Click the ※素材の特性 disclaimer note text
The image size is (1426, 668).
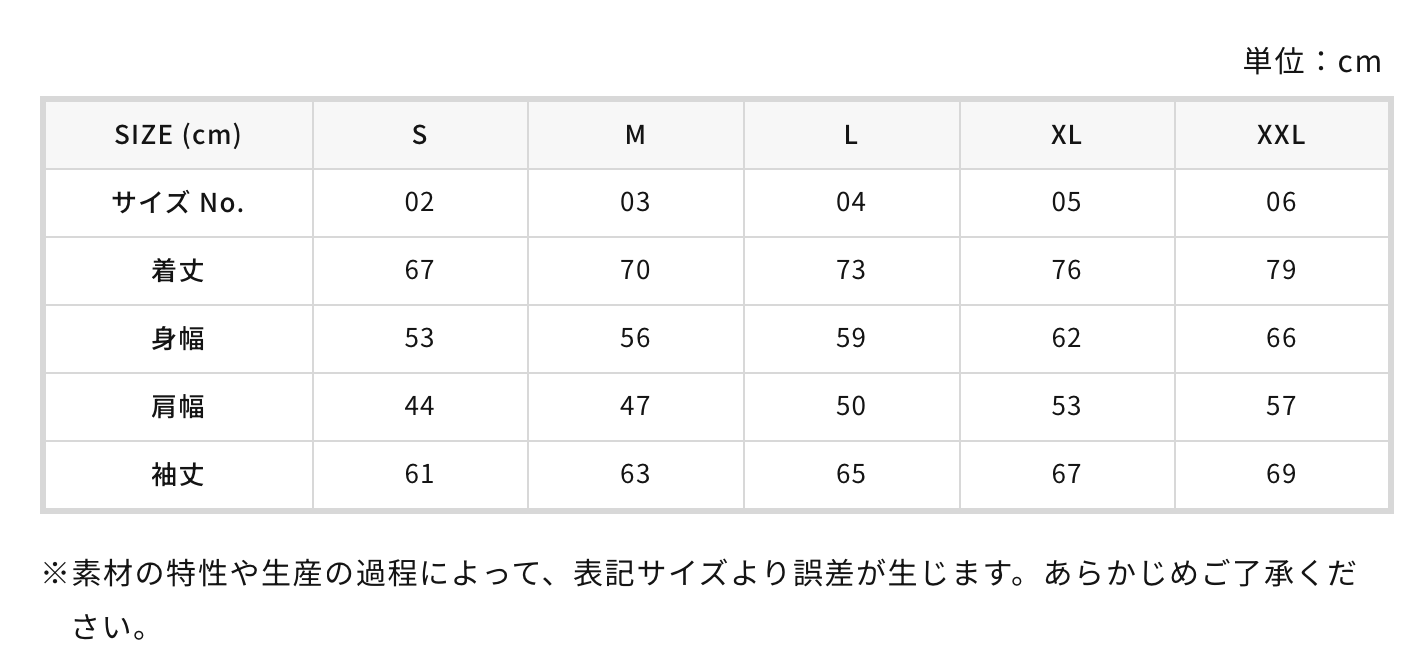700,574
